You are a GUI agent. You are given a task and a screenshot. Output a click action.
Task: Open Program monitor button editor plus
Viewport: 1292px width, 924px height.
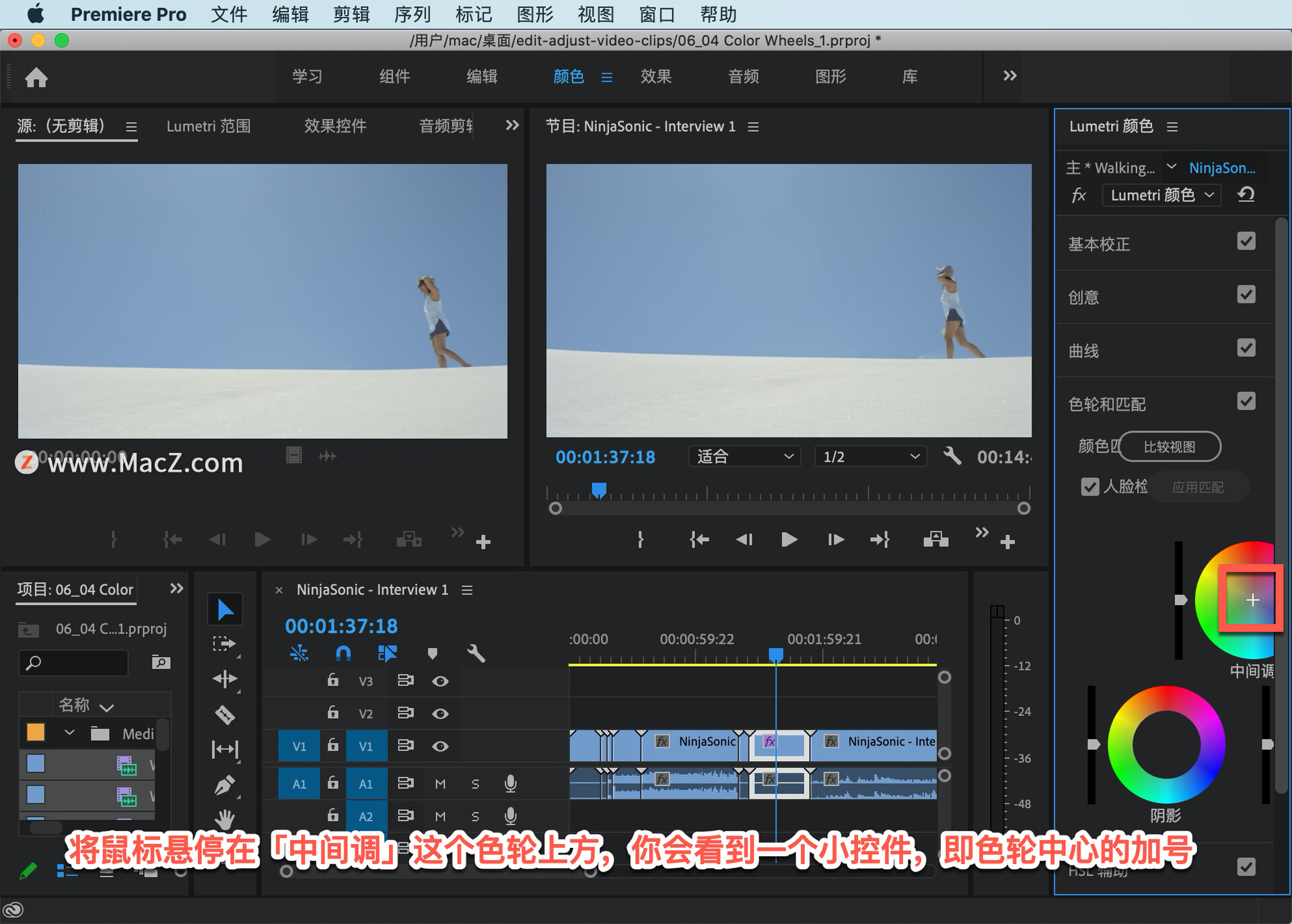(1007, 542)
